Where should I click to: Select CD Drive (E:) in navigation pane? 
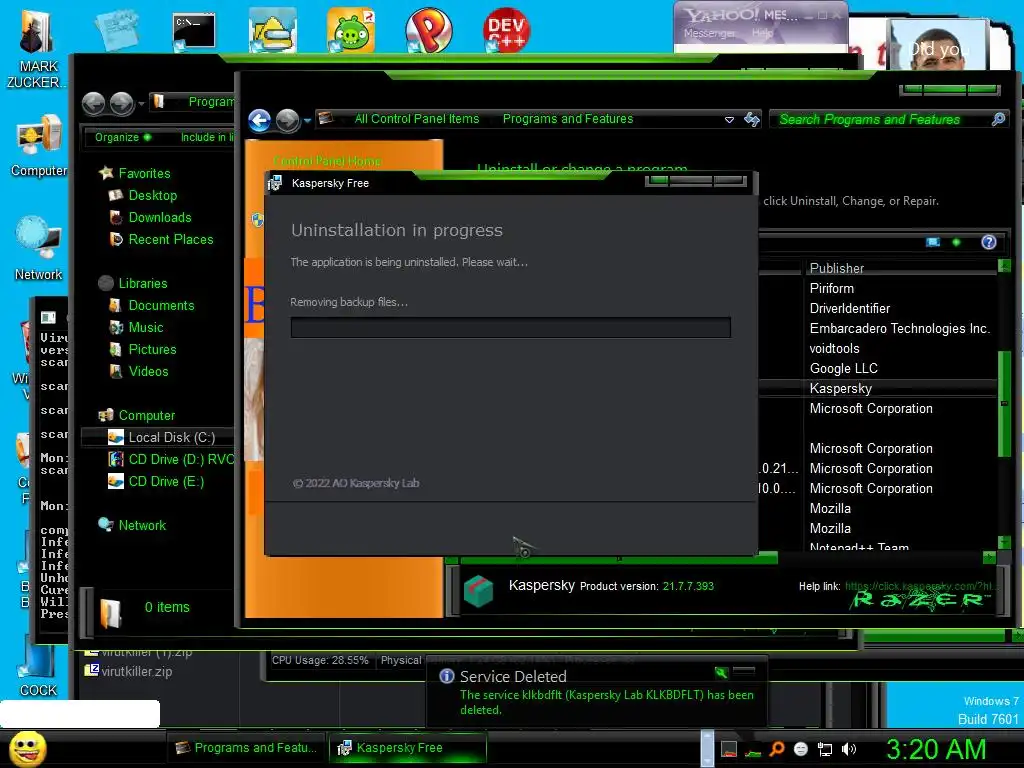pos(166,481)
